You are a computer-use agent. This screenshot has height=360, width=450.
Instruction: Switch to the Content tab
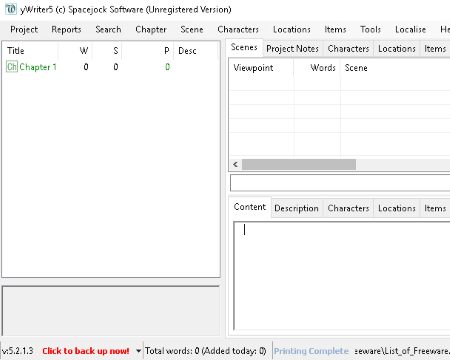point(250,207)
